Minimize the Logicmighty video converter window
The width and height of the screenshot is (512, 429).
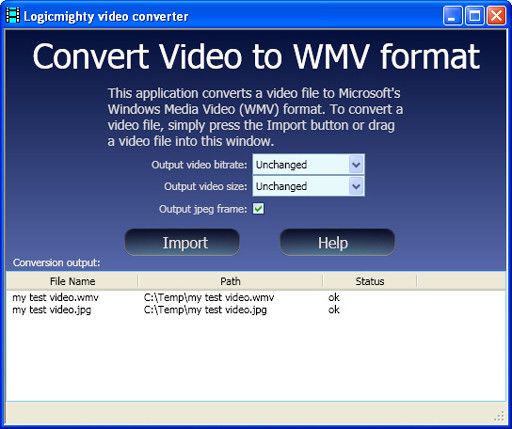[452, 16]
